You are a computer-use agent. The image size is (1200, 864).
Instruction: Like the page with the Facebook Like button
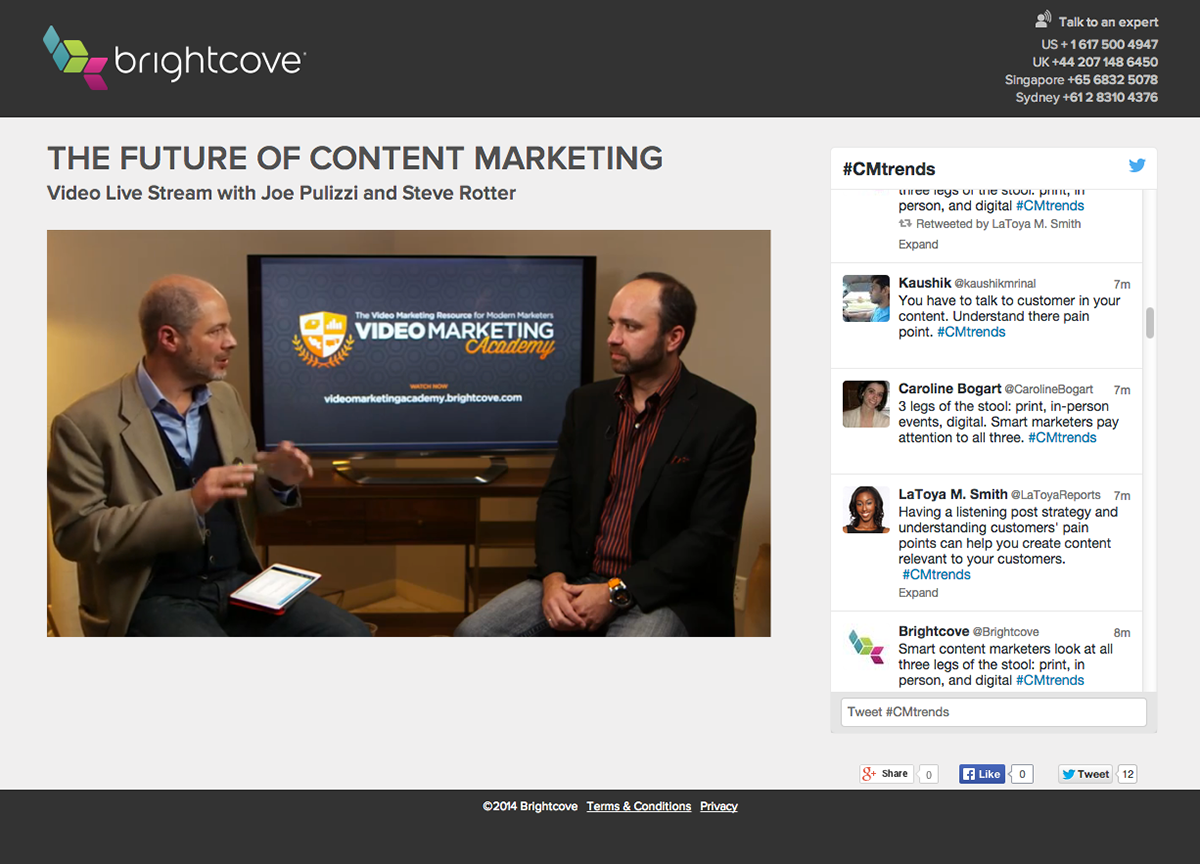(x=982, y=774)
